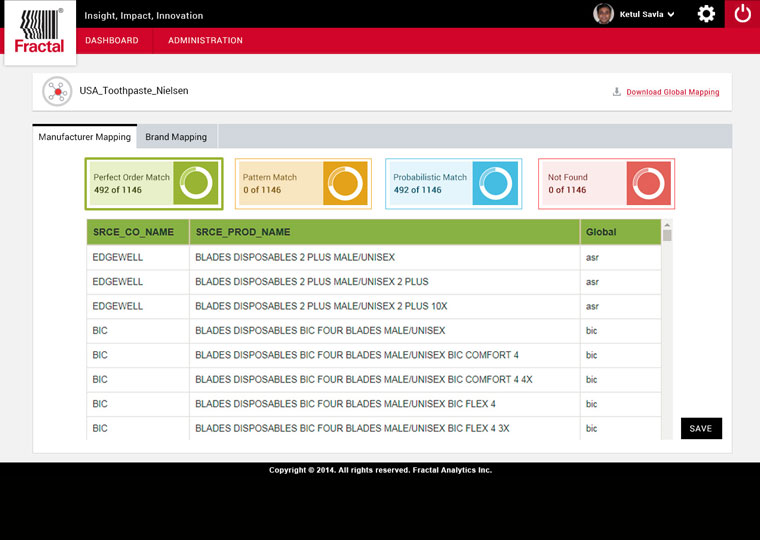Screen dimensions: 760x540
Task: Select the Perfect Order Match card
Action: click(x=154, y=184)
